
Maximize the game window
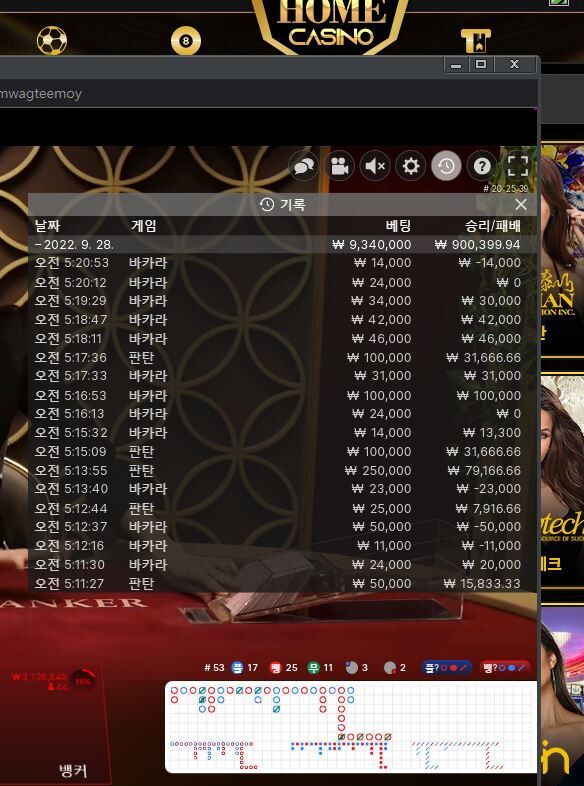point(481,64)
